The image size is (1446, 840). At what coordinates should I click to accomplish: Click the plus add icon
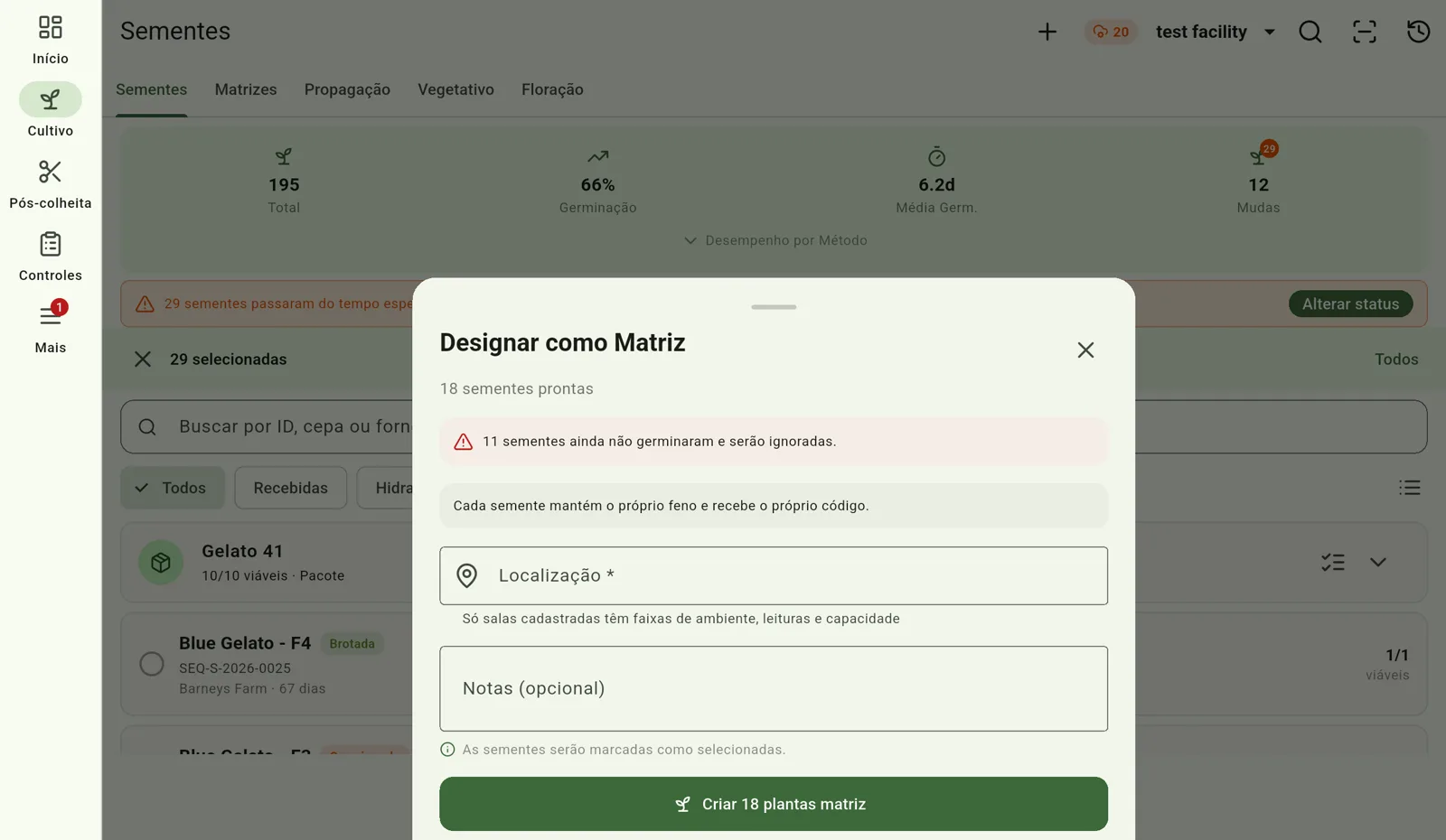1047,32
